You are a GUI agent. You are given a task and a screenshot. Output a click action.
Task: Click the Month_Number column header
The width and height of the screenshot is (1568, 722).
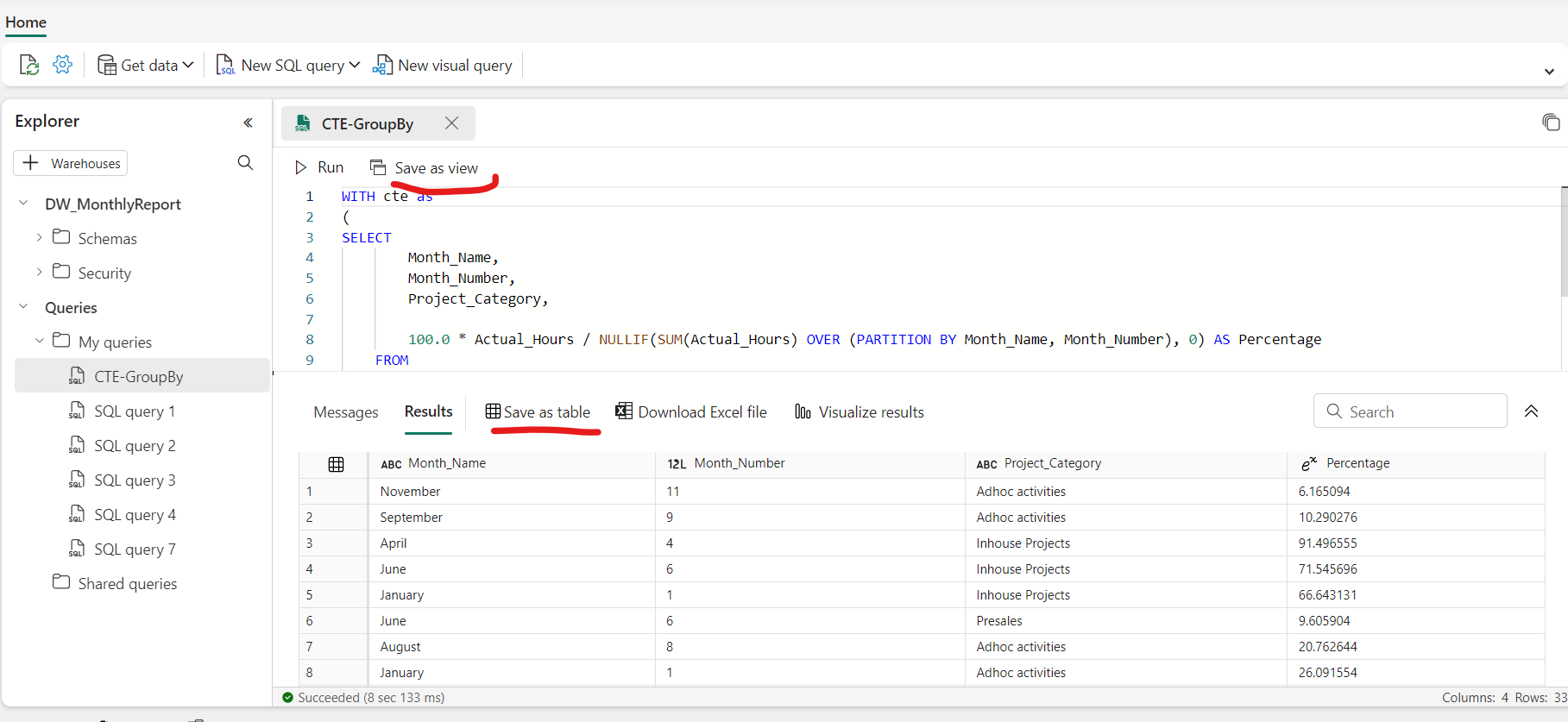click(810, 464)
